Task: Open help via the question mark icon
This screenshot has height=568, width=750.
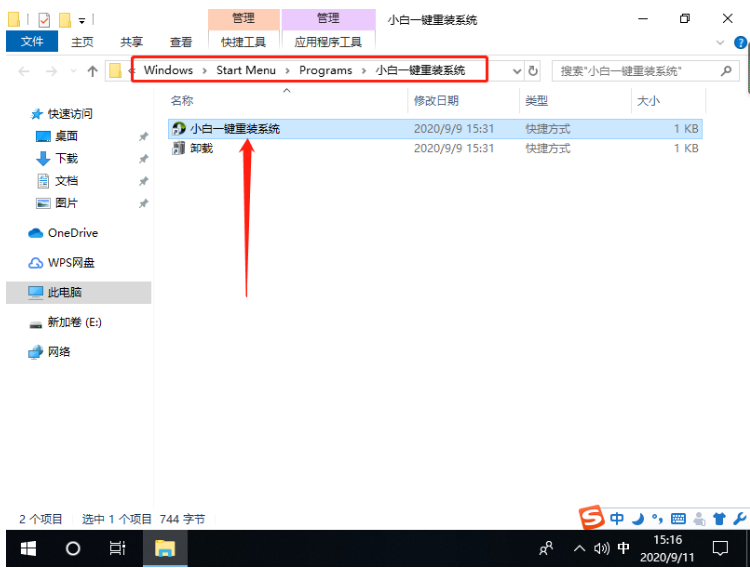Action: (x=740, y=43)
